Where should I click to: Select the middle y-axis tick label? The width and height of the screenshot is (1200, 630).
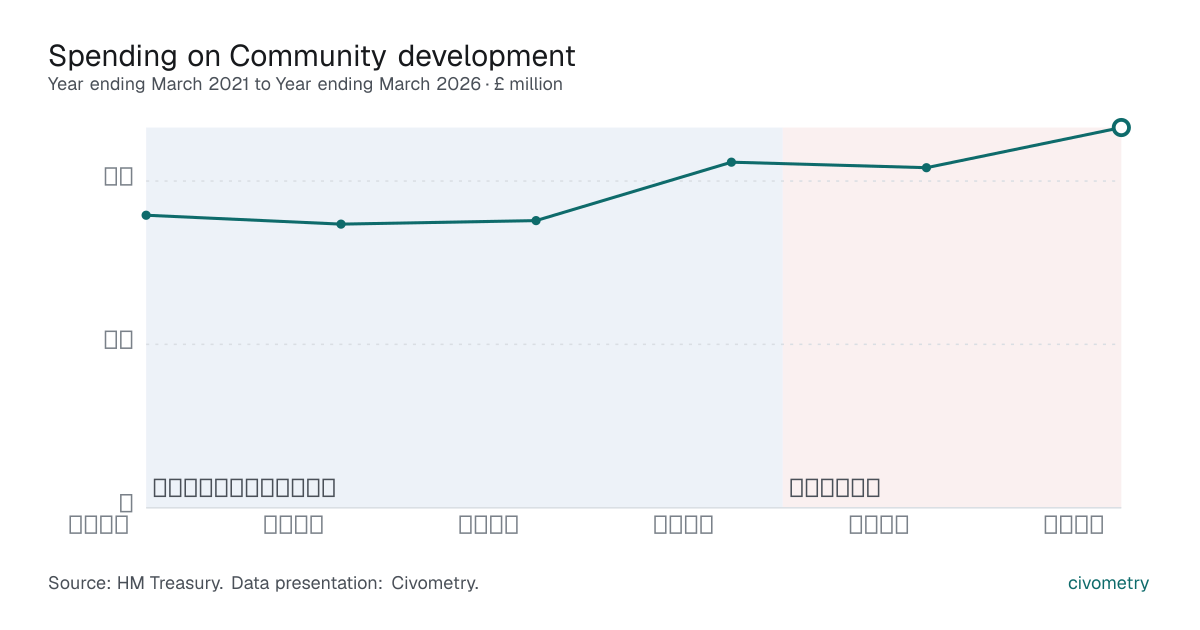click(119, 340)
